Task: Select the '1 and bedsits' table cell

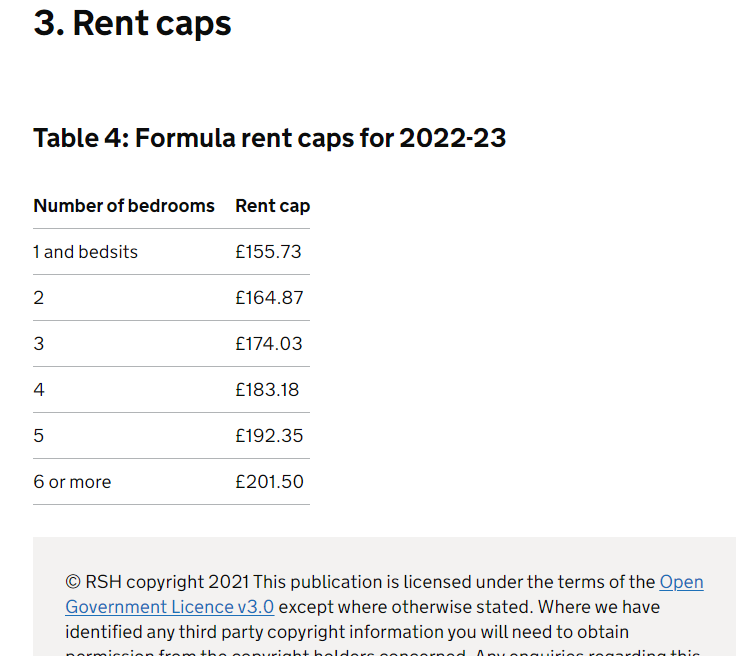Action: [x=85, y=252]
